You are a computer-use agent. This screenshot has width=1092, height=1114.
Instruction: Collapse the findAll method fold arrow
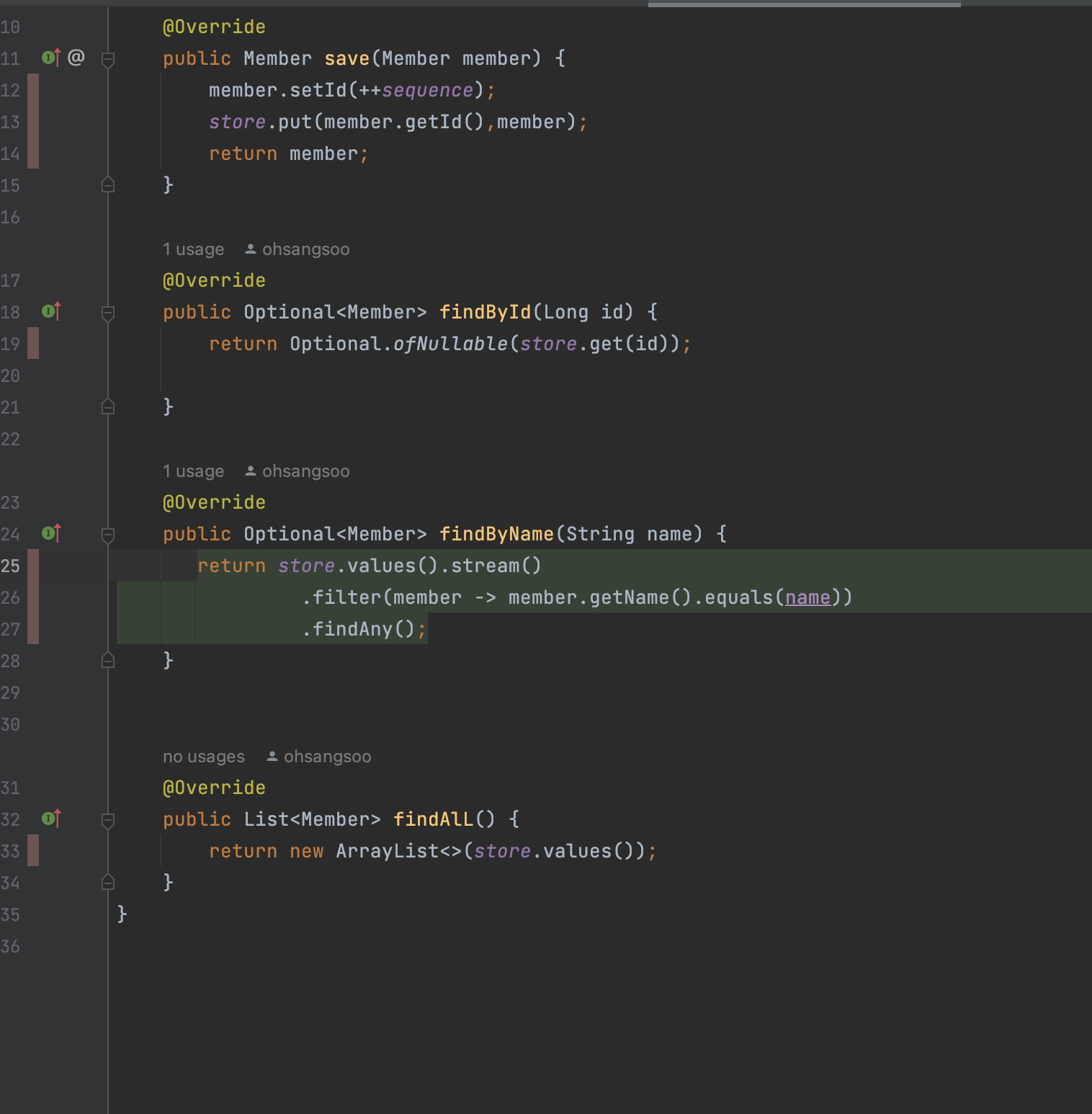click(x=108, y=820)
